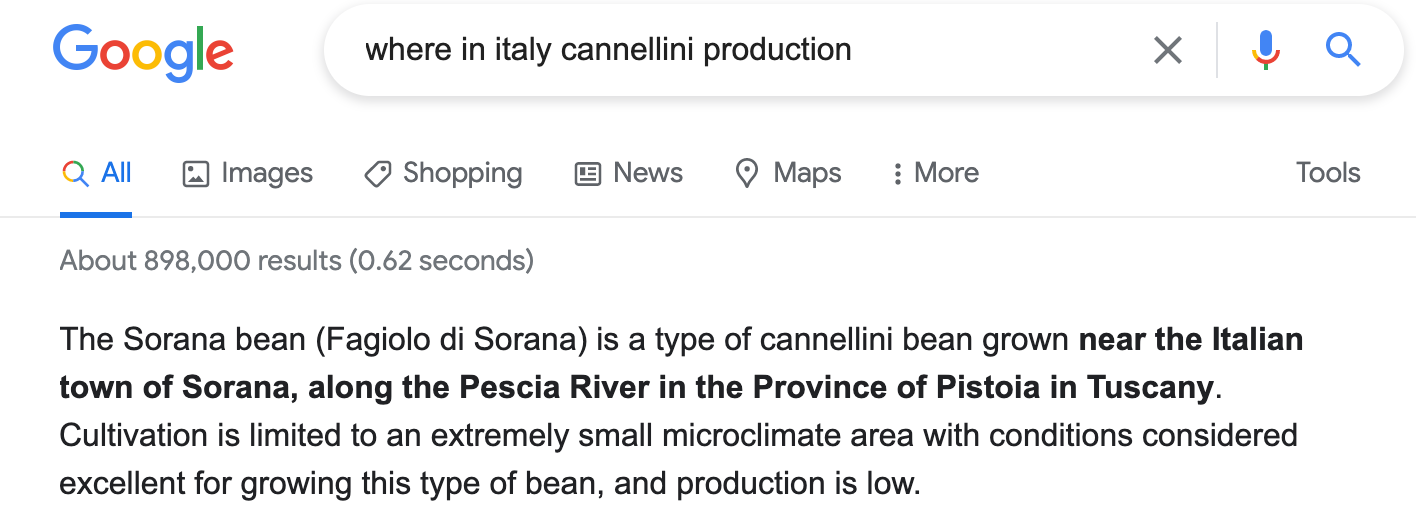This screenshot has height=530, width=1416.
Task: Open the Tools options
Action: [x=1328, y=173]
